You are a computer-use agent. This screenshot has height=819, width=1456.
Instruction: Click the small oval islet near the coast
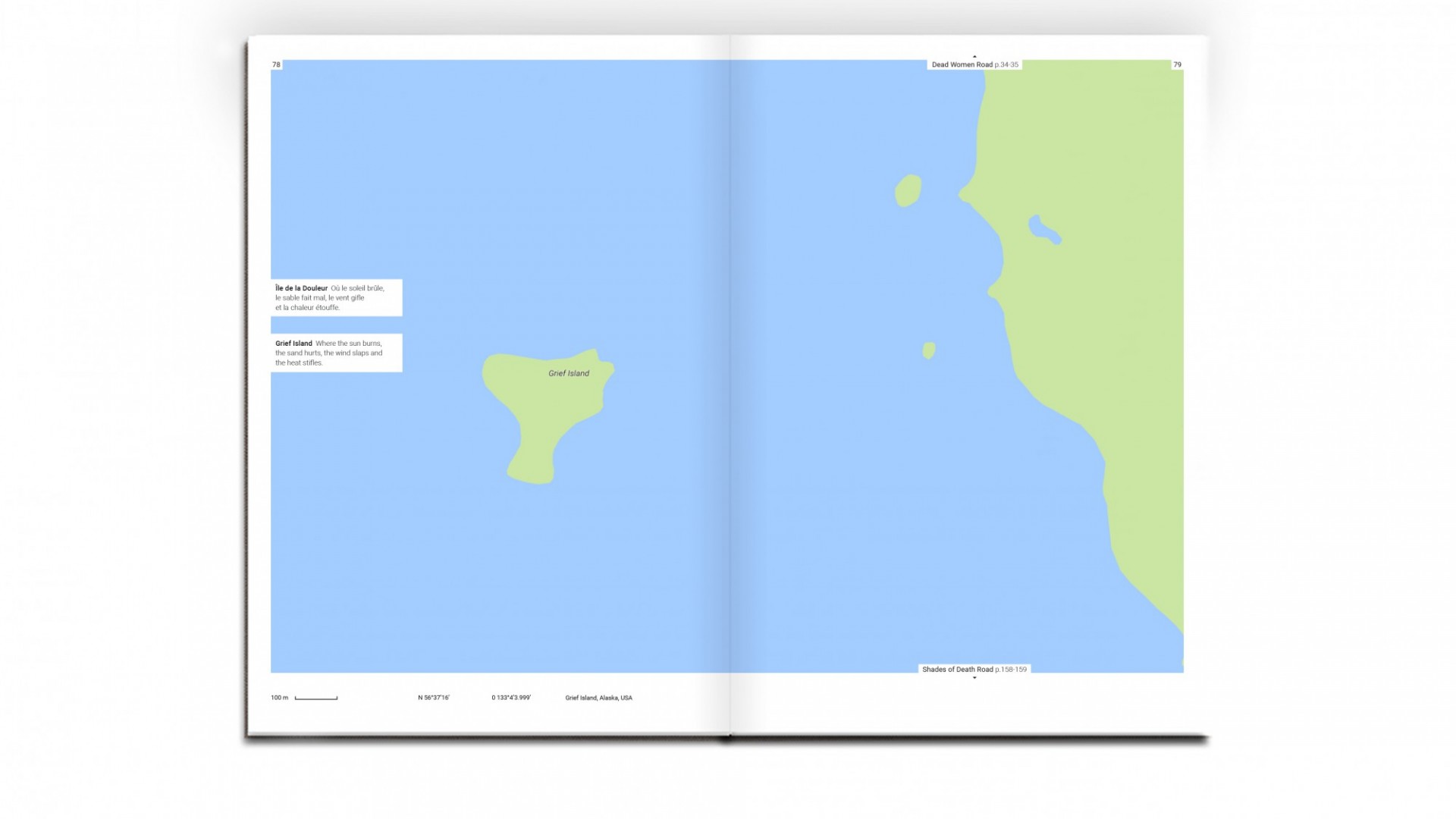click(x=908, y=190)
